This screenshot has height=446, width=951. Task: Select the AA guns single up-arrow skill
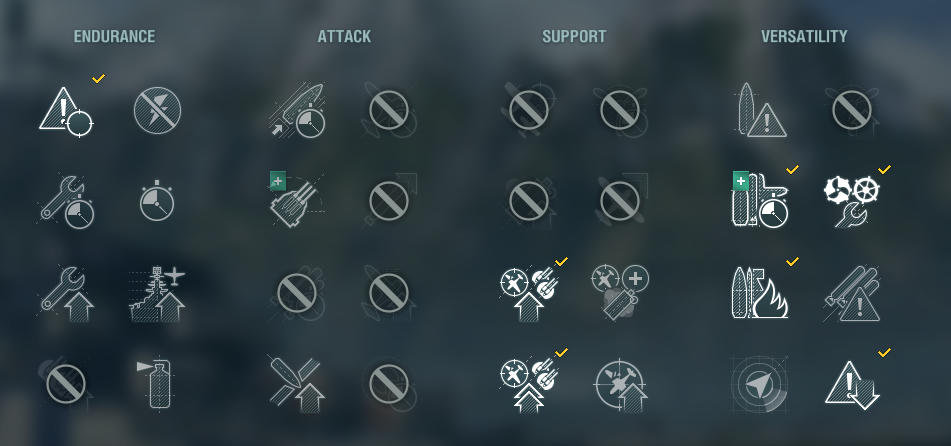tap(528, 293)
